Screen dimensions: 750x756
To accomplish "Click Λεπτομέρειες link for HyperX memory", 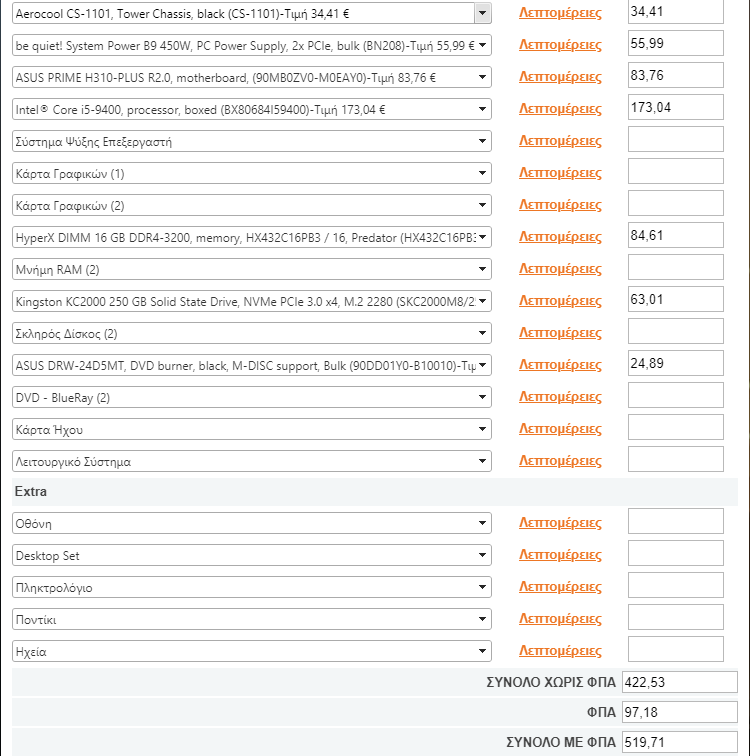I will [x=560, y=237].
